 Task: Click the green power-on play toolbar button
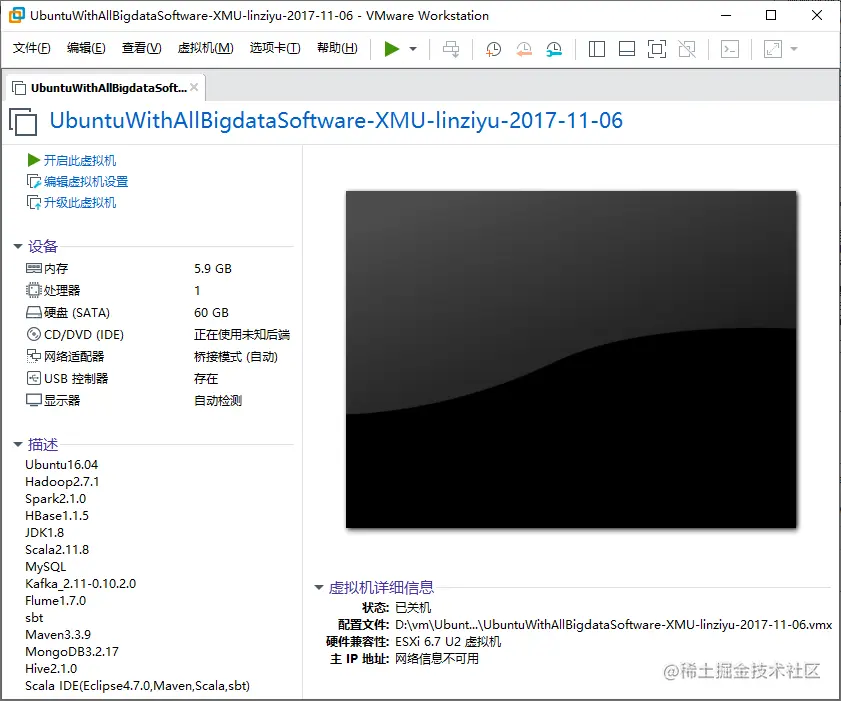[x=392, y=49]
